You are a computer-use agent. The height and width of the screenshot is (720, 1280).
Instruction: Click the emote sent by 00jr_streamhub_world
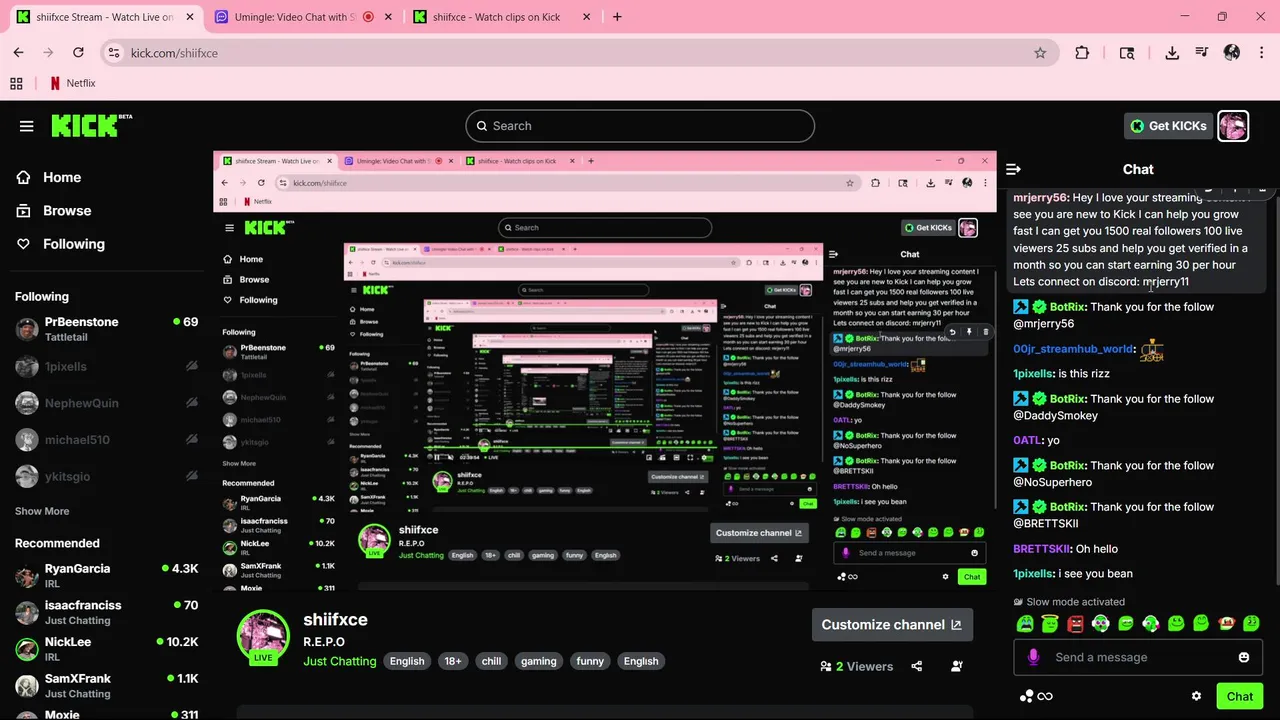1152,349
